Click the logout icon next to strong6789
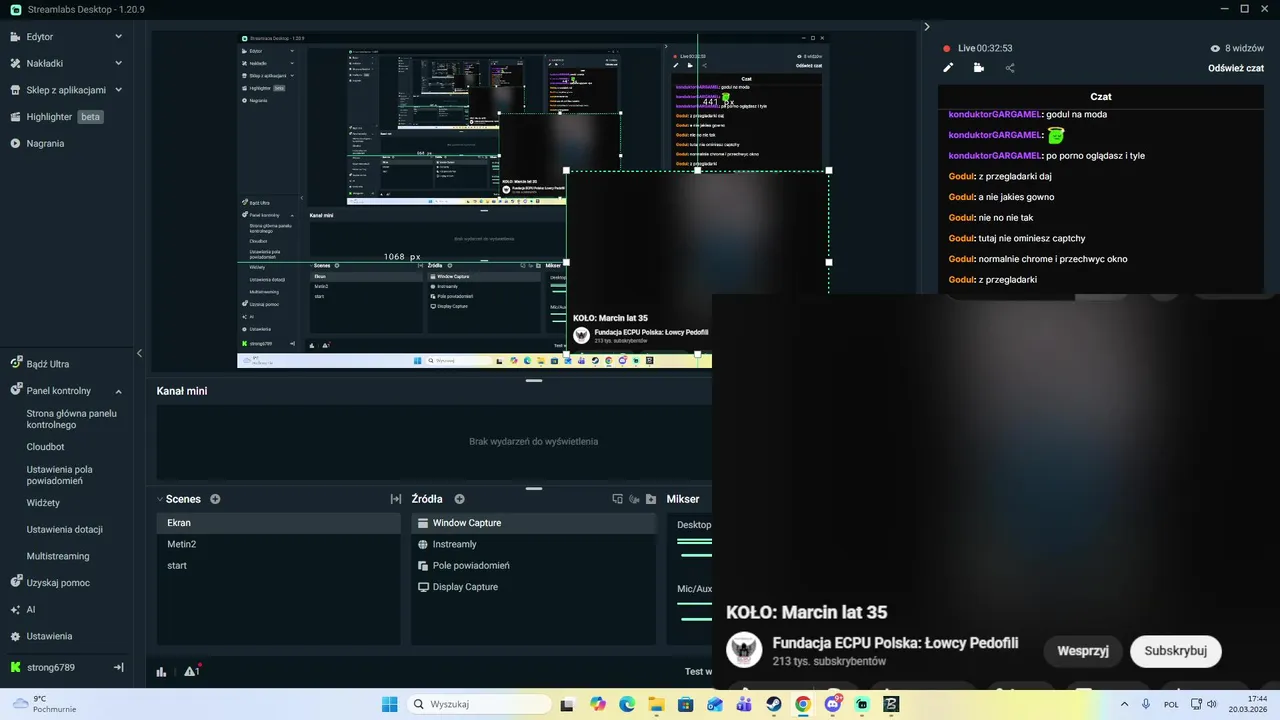Screen dimensions: 1280x720 point(118,667)
